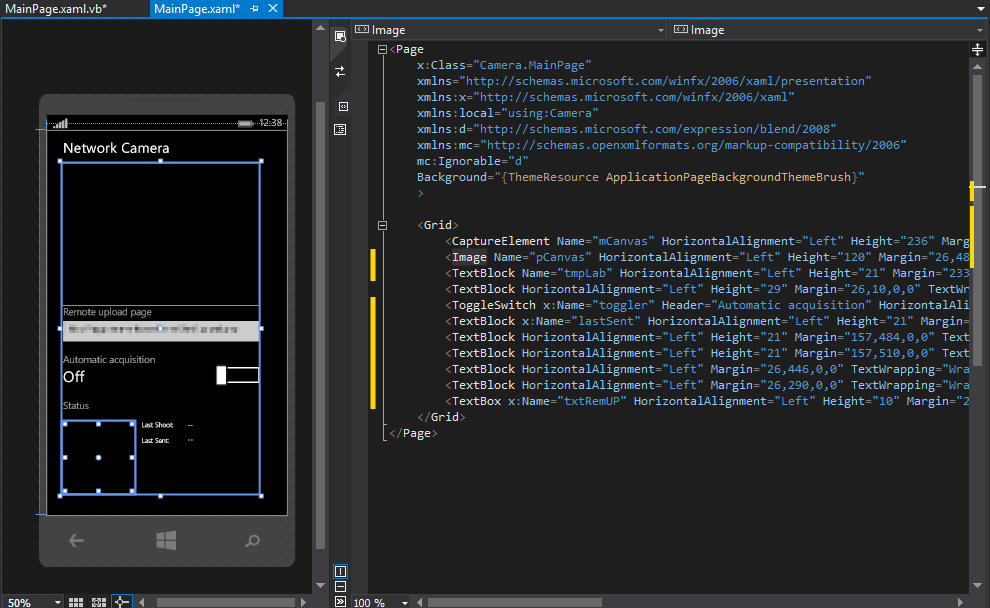Collapse the Page element in XAML
990x608 pixels.
[383, 49]
